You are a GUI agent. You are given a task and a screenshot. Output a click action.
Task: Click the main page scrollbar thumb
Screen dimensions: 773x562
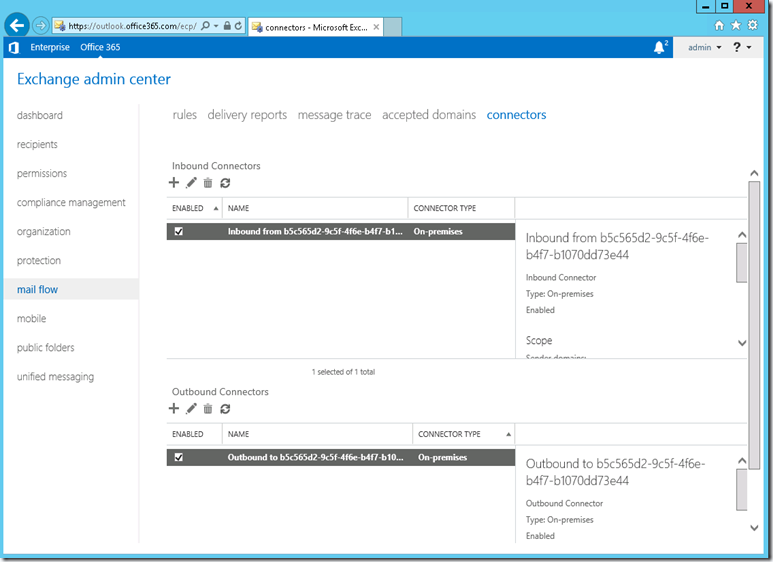[754, 325]
